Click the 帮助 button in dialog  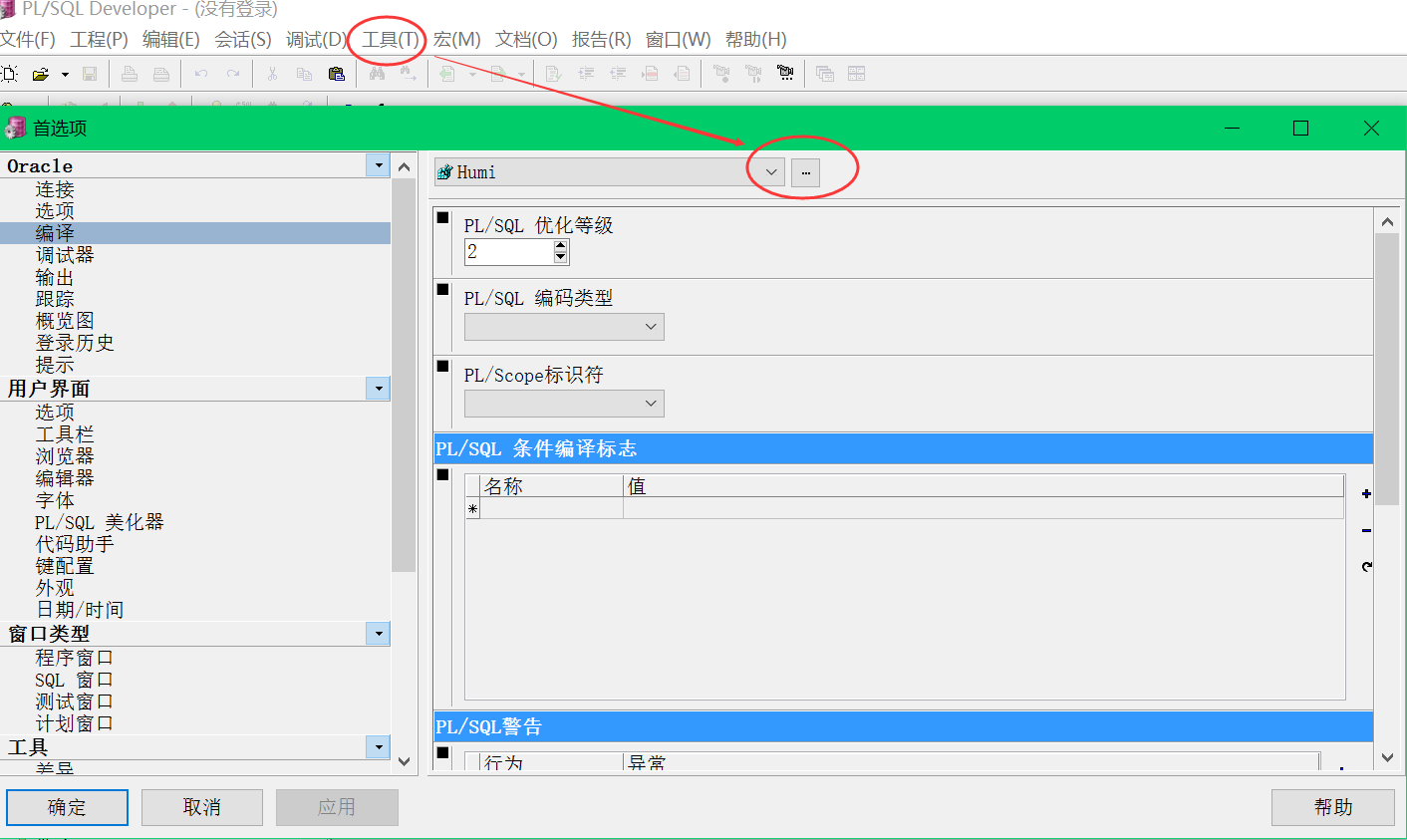1333,807
